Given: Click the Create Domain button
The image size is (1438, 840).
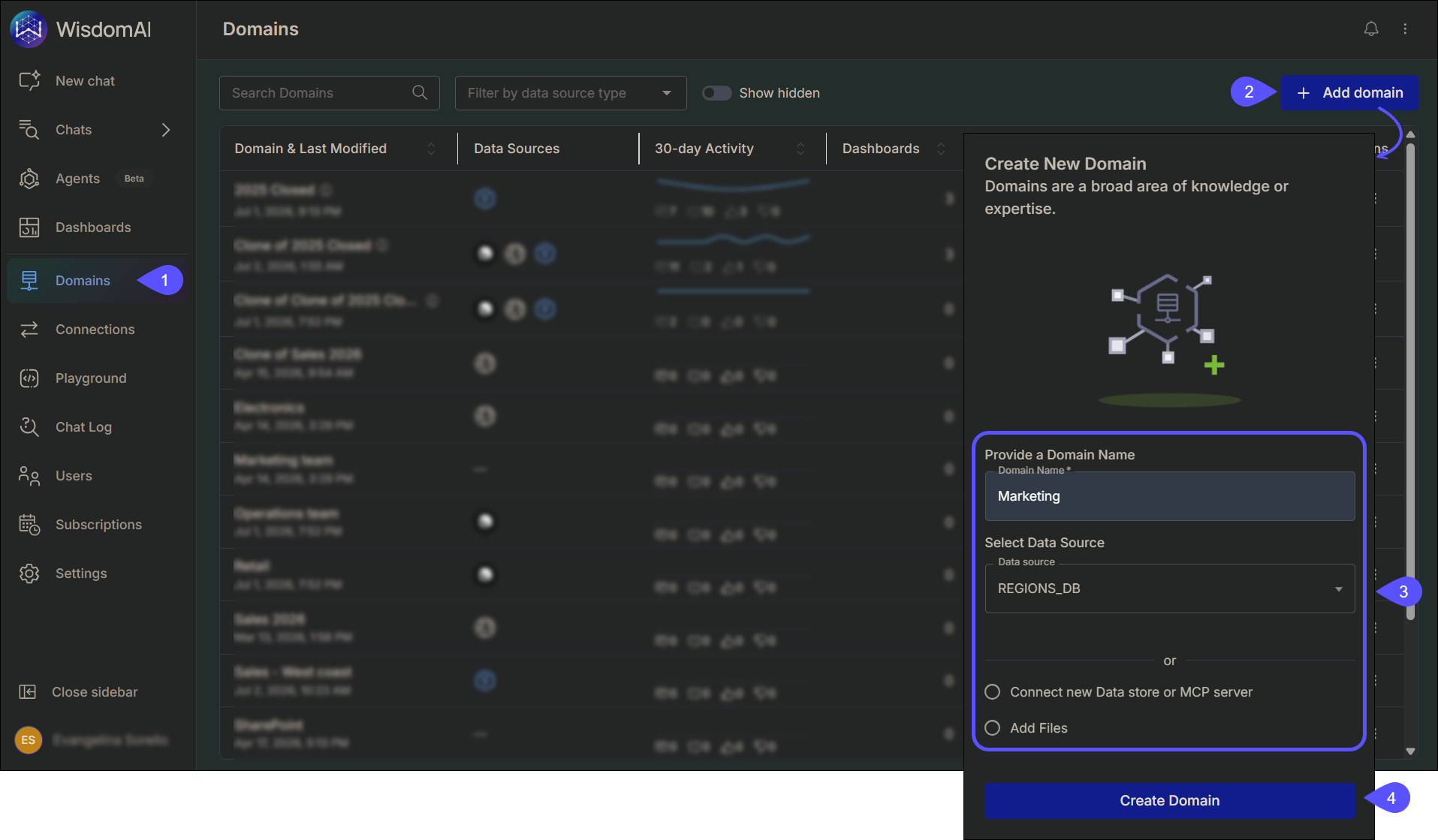Looking at the screenshot, I should pyautogui.click(x=1169, y=800).
